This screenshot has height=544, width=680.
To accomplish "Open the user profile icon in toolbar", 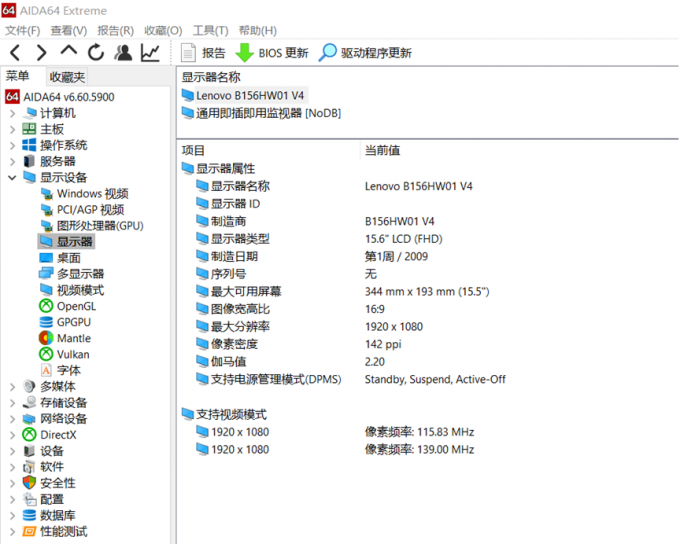I will pyautogui.click(x=123, y=53).
